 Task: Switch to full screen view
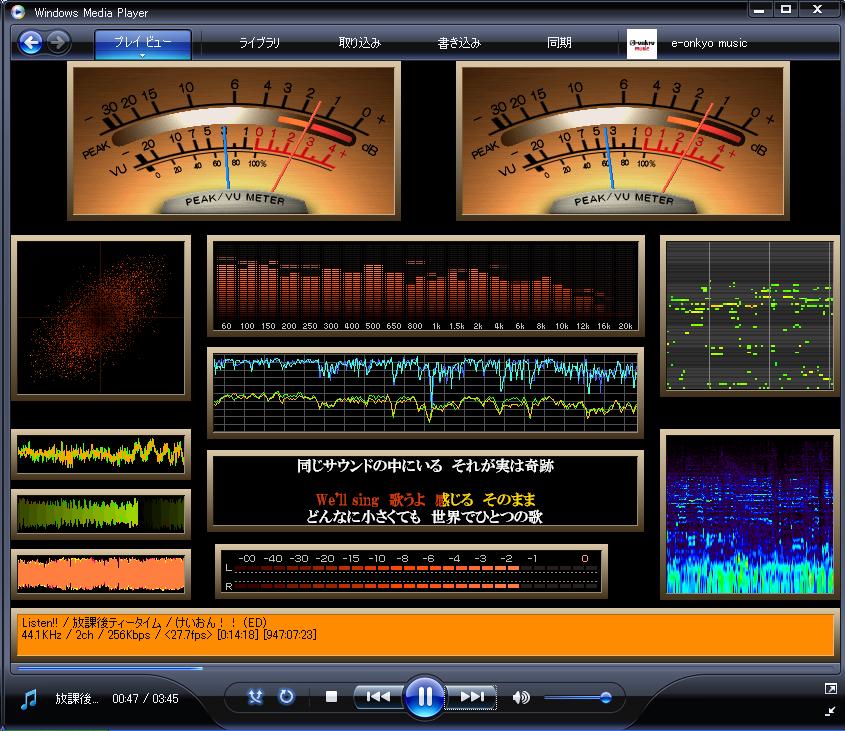coord(830,688)
